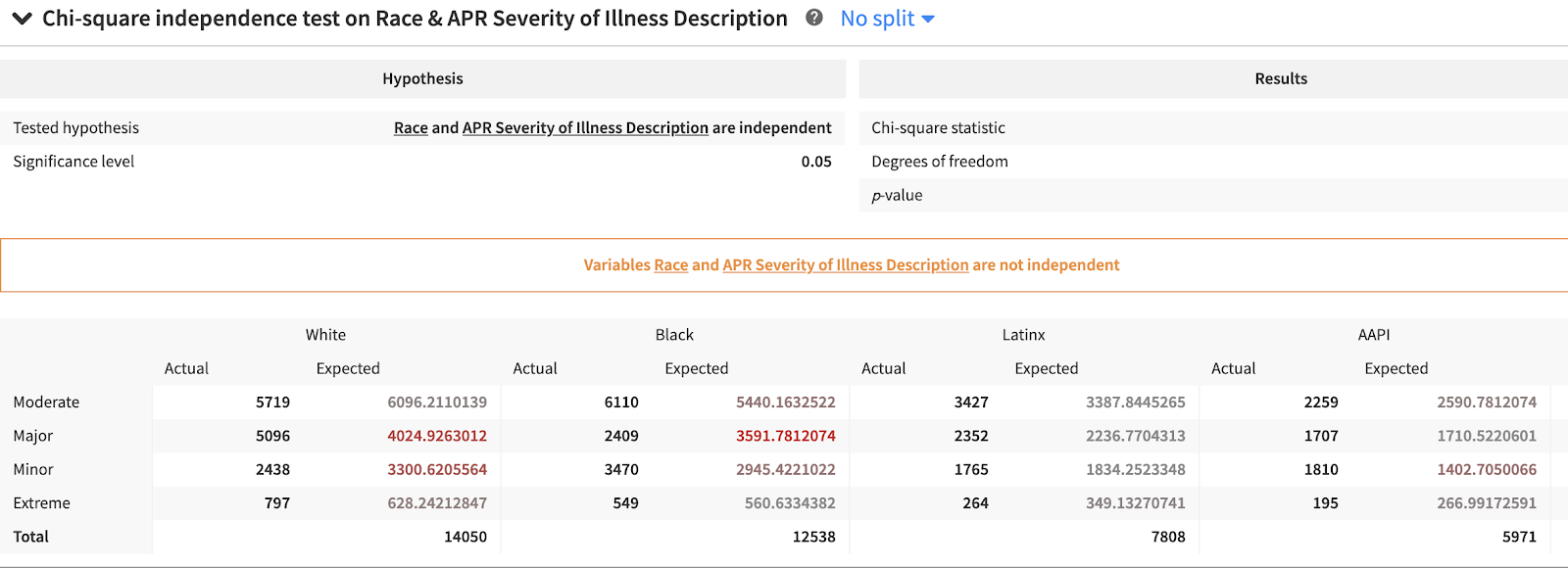The image size is (1568, 568).
Task: Select the Results panel header
Action: pyautogui.click(x=1281, y=79)
